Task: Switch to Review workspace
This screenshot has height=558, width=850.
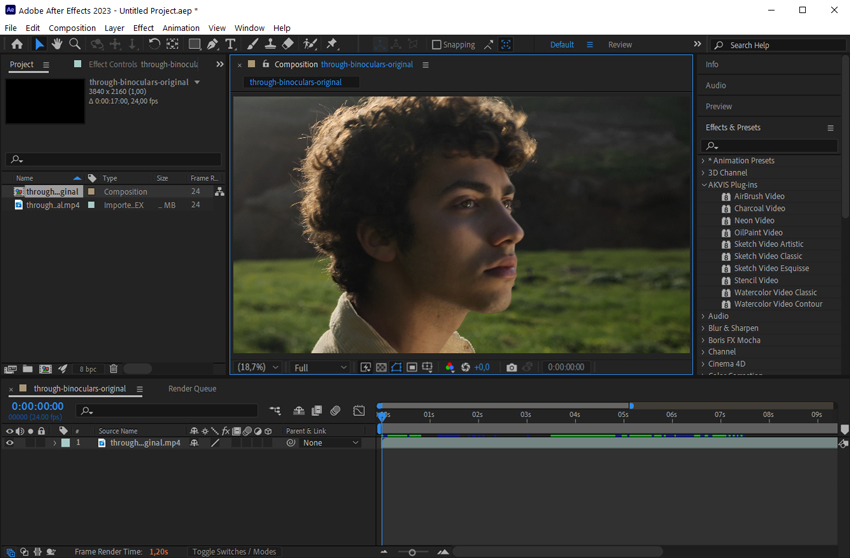Action: tap(620, 44)
